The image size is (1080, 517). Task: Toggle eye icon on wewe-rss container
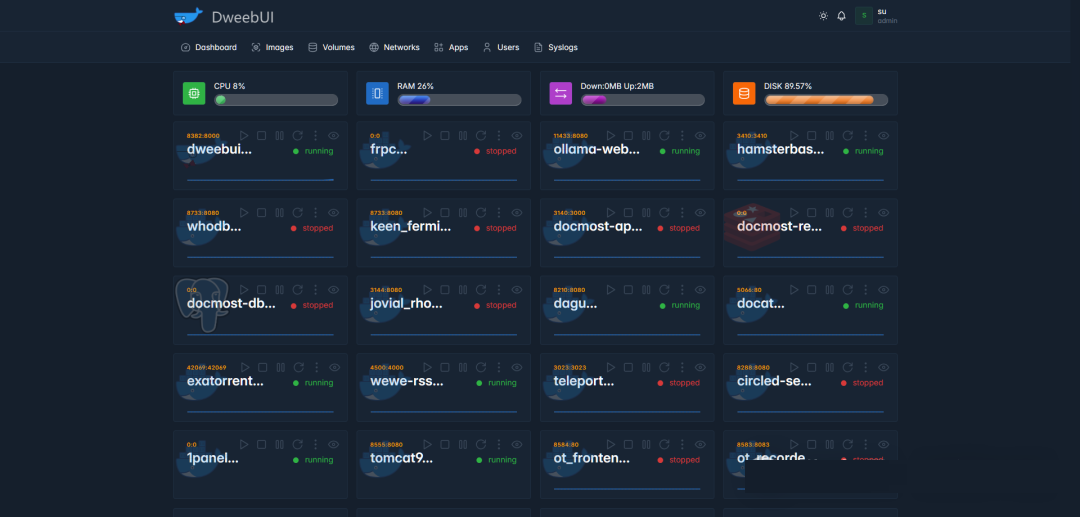[x=517, y=367]
